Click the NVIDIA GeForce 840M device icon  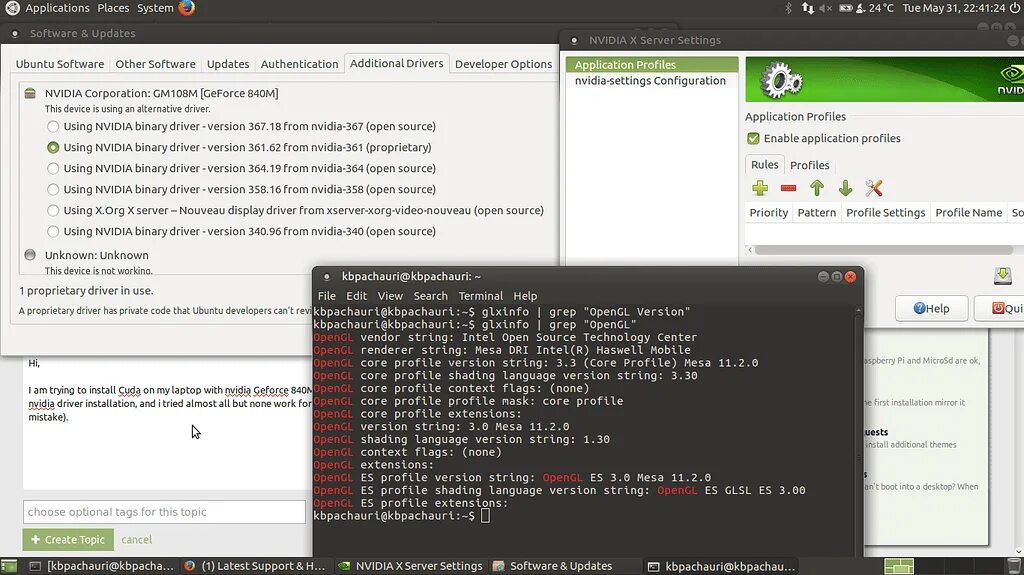pyautogui.click(x=30, y=93)
